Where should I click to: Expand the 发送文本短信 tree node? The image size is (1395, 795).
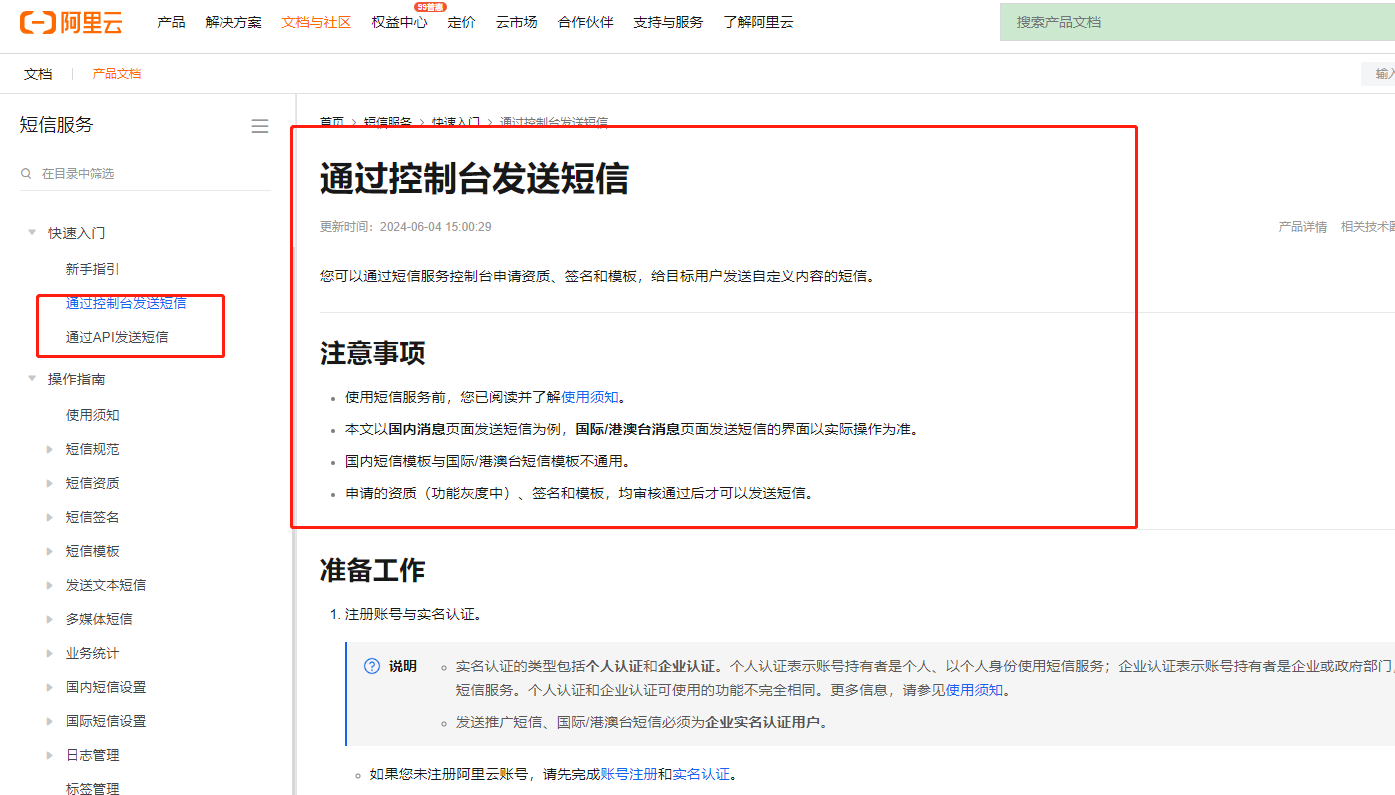coord(50,585)
